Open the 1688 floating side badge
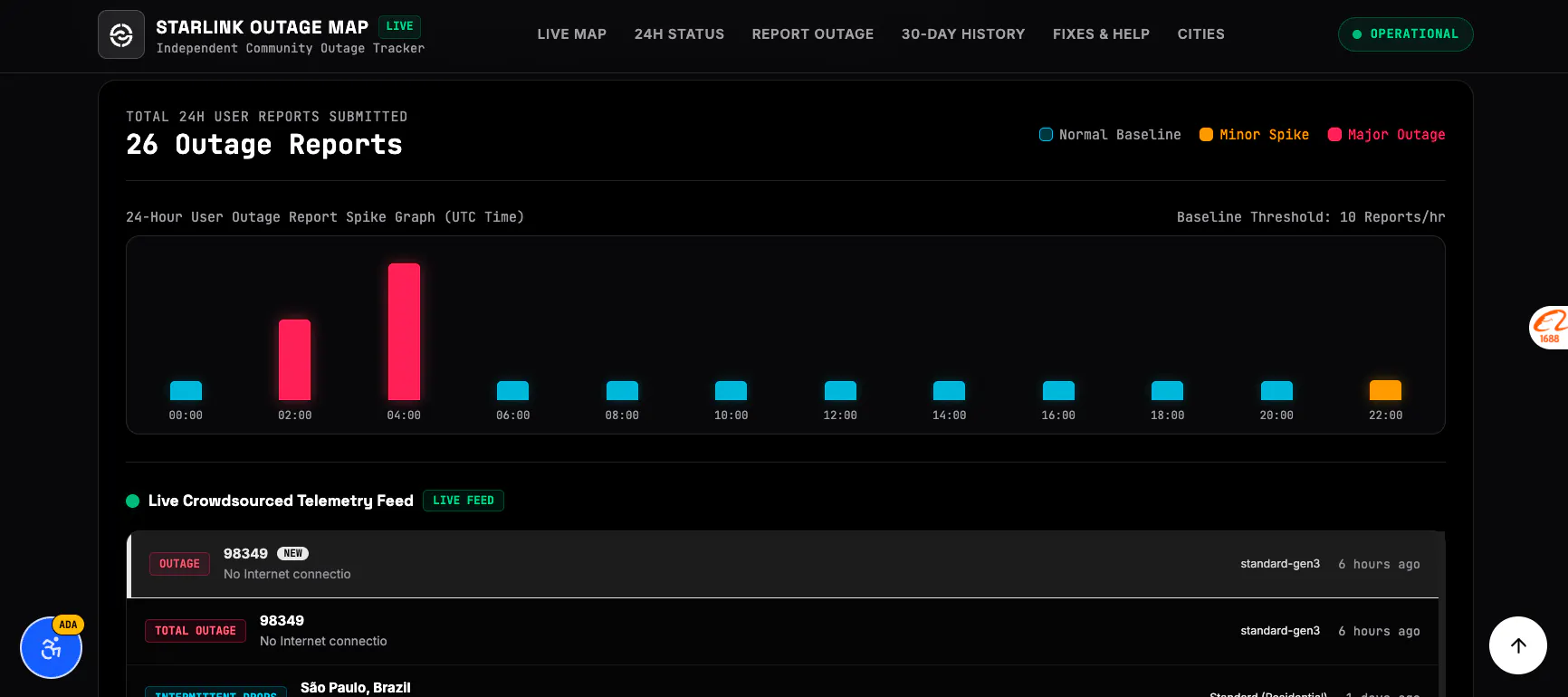The height and width of the screenshot is (697, 1568). point(1549,327)
